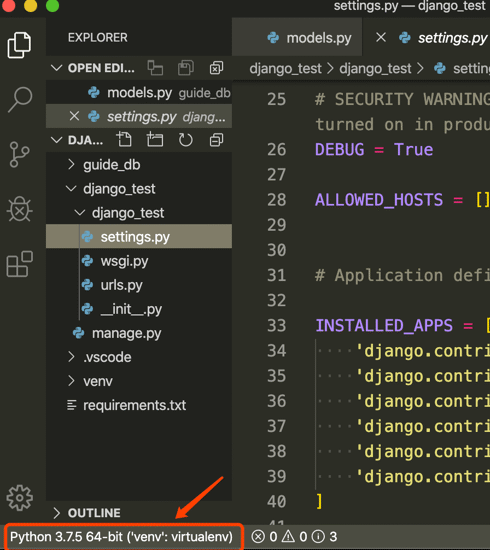The height and width of the screenshot is (550, 490).
Task: Switch to the models.py tab
Action: click(x=297, y=37)
